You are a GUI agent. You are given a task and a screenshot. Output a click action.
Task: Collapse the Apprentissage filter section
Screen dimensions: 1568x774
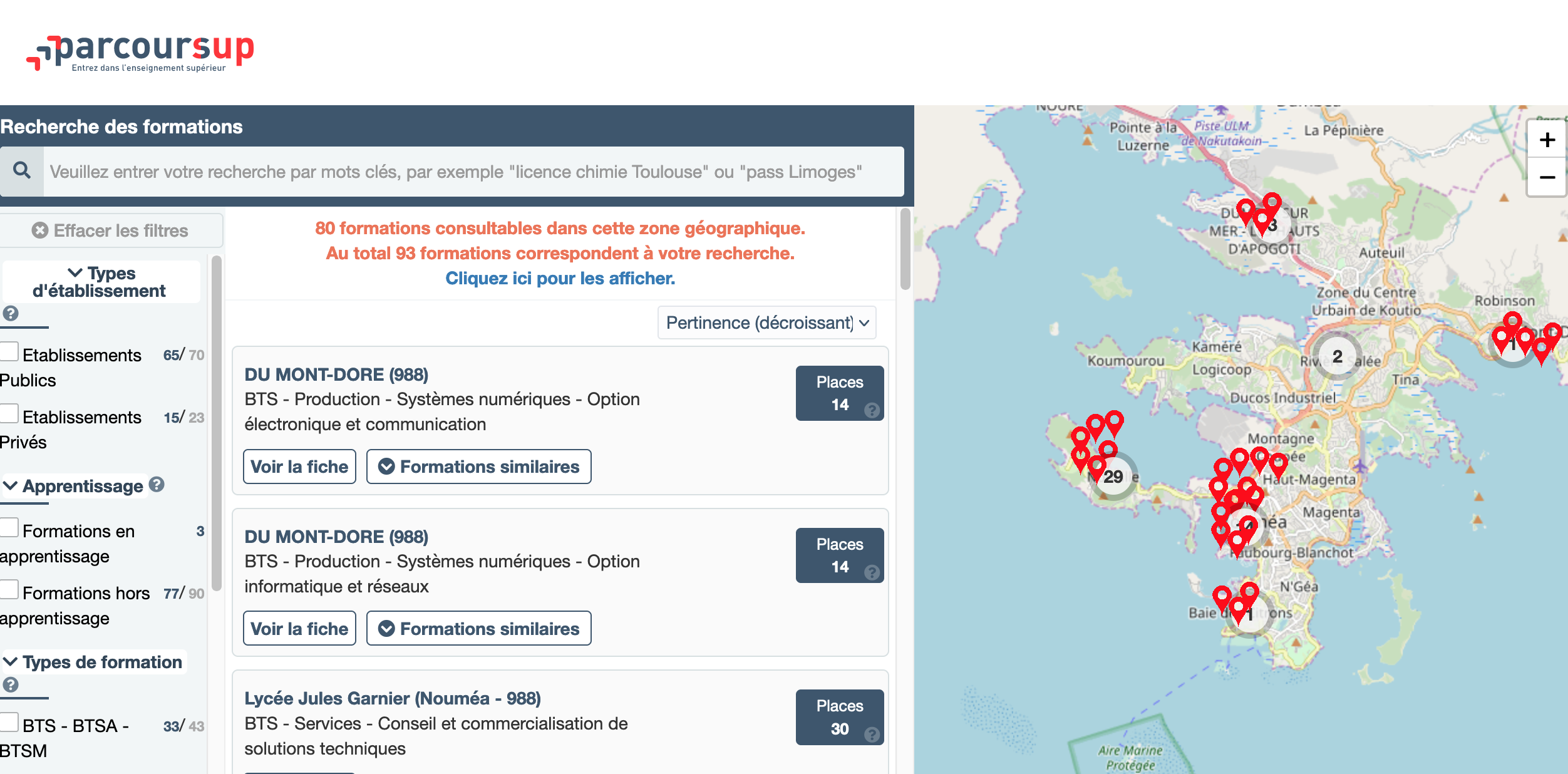[x=75, y=486]
